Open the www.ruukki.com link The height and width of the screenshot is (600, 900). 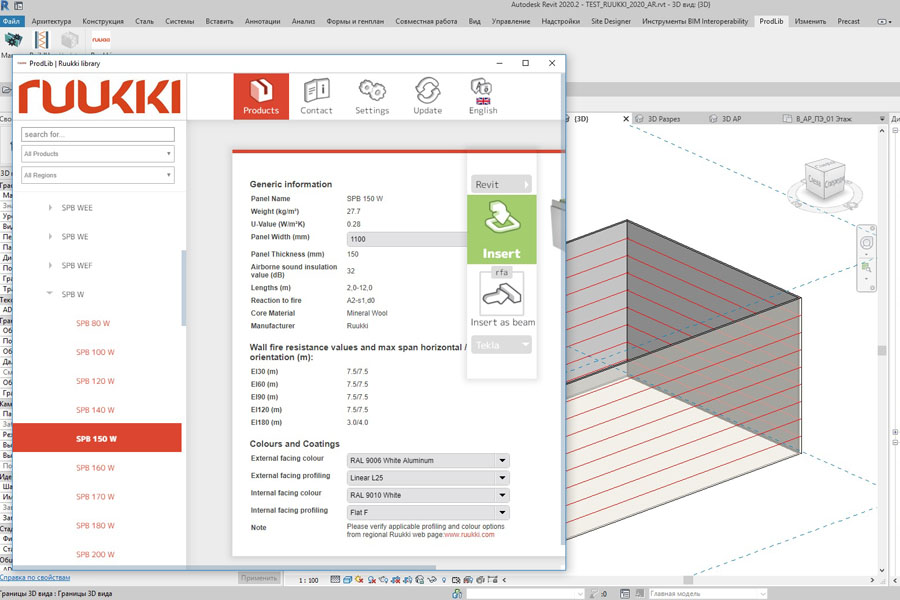[x=469, y=535]
